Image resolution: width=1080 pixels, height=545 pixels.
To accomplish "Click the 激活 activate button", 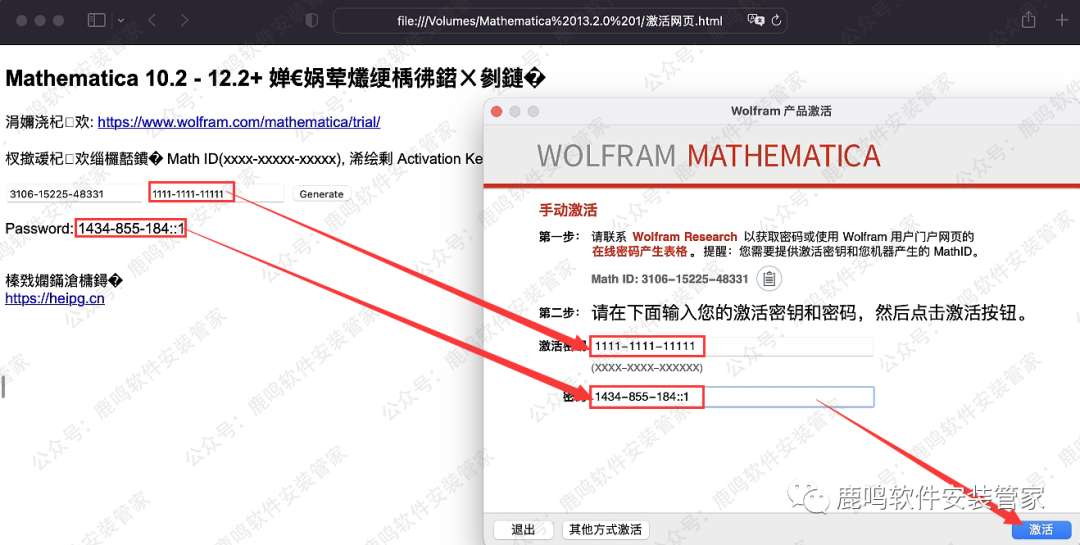I will tap(1041, 529).
